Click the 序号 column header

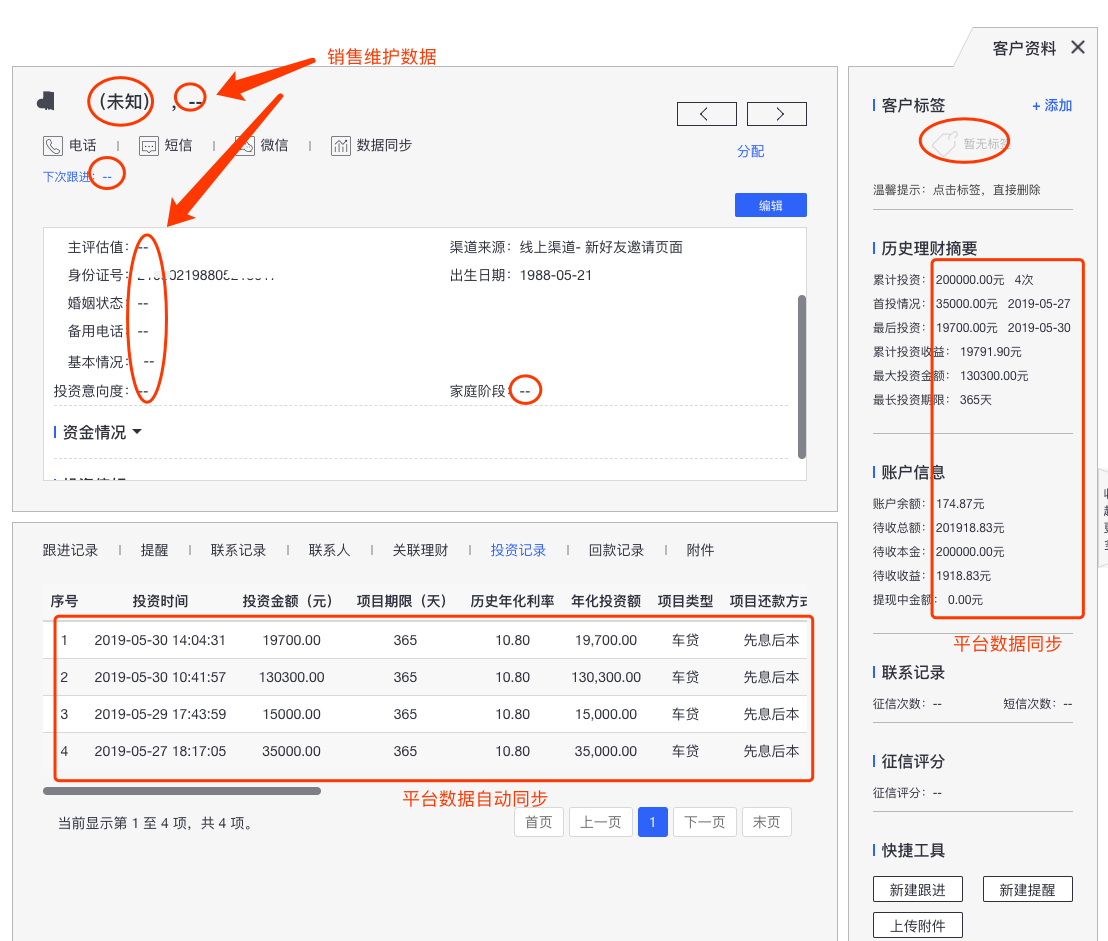coord(64,601)
